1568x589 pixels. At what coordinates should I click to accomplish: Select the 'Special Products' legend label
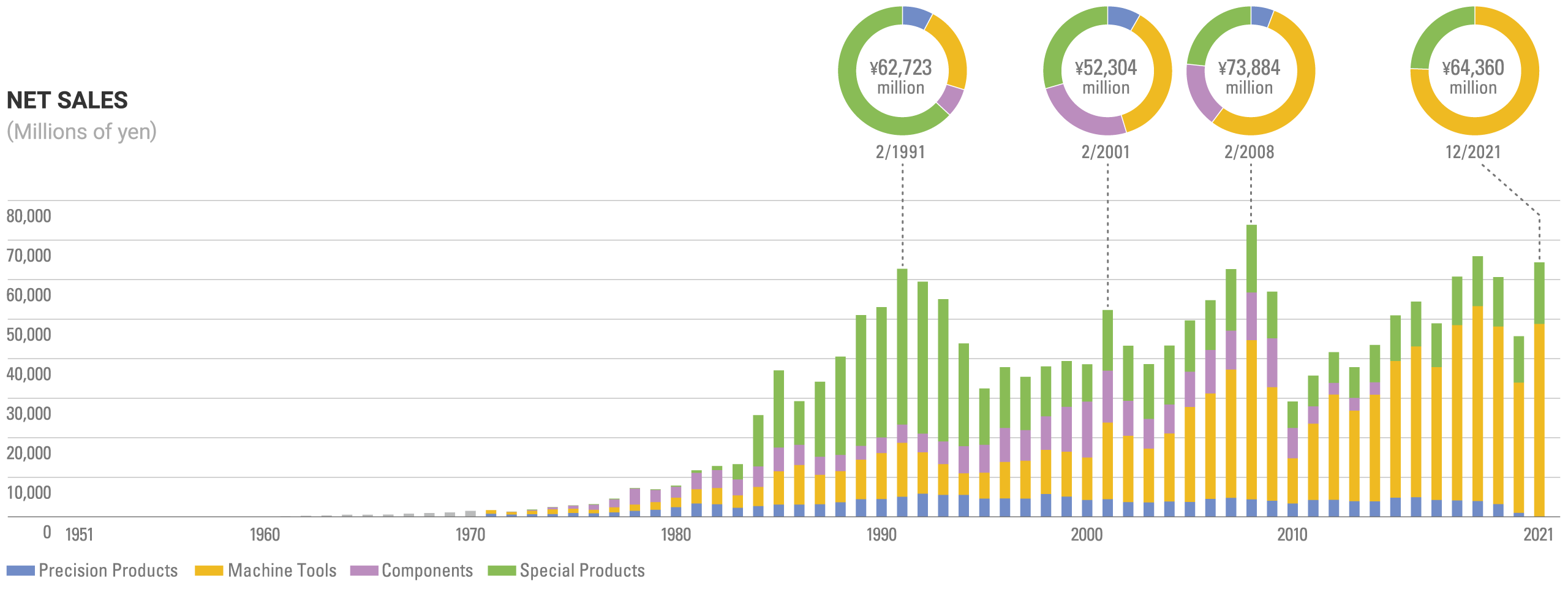coord(582,571)
